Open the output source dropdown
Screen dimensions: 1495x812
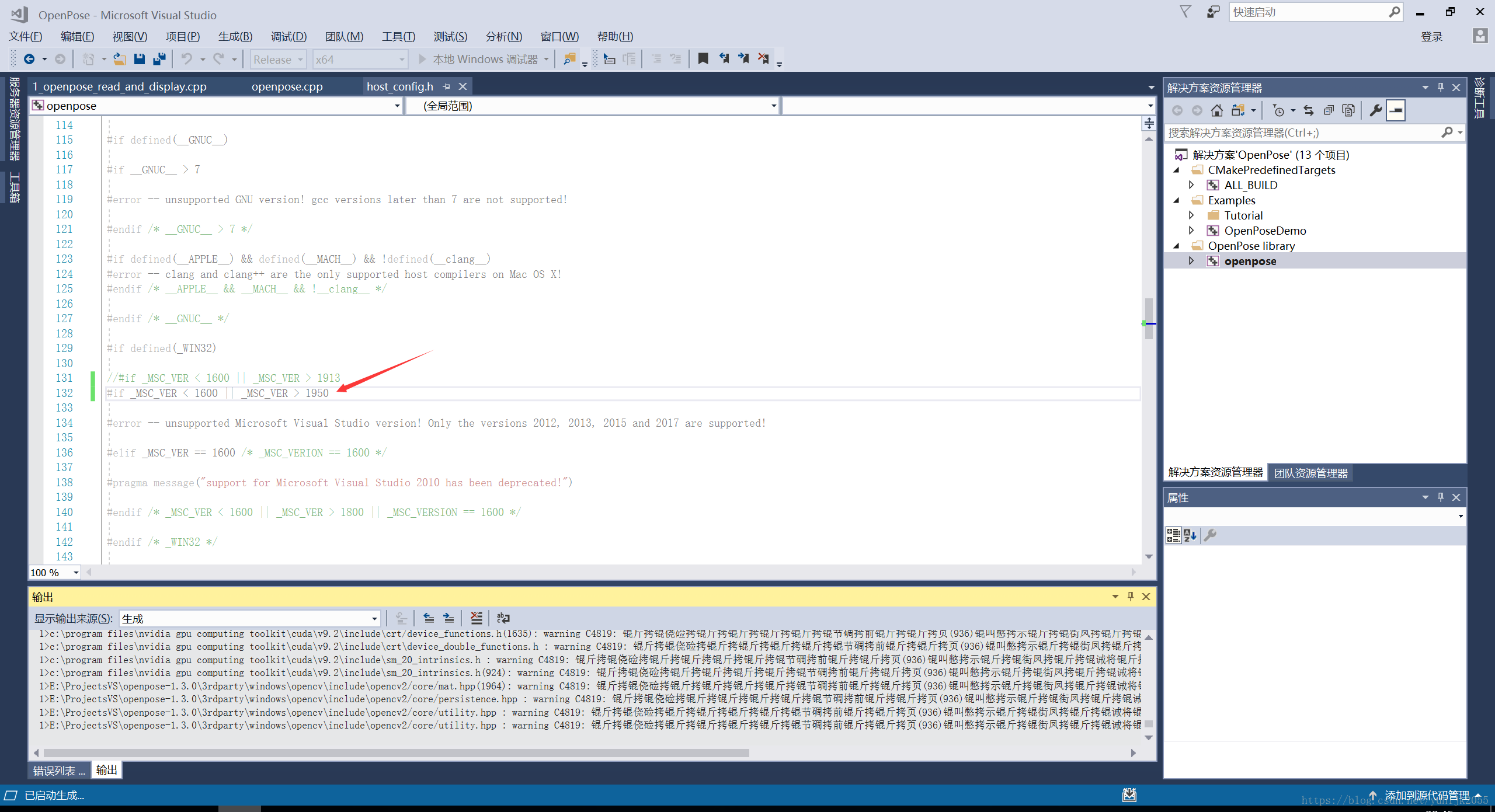click(374, 618)
